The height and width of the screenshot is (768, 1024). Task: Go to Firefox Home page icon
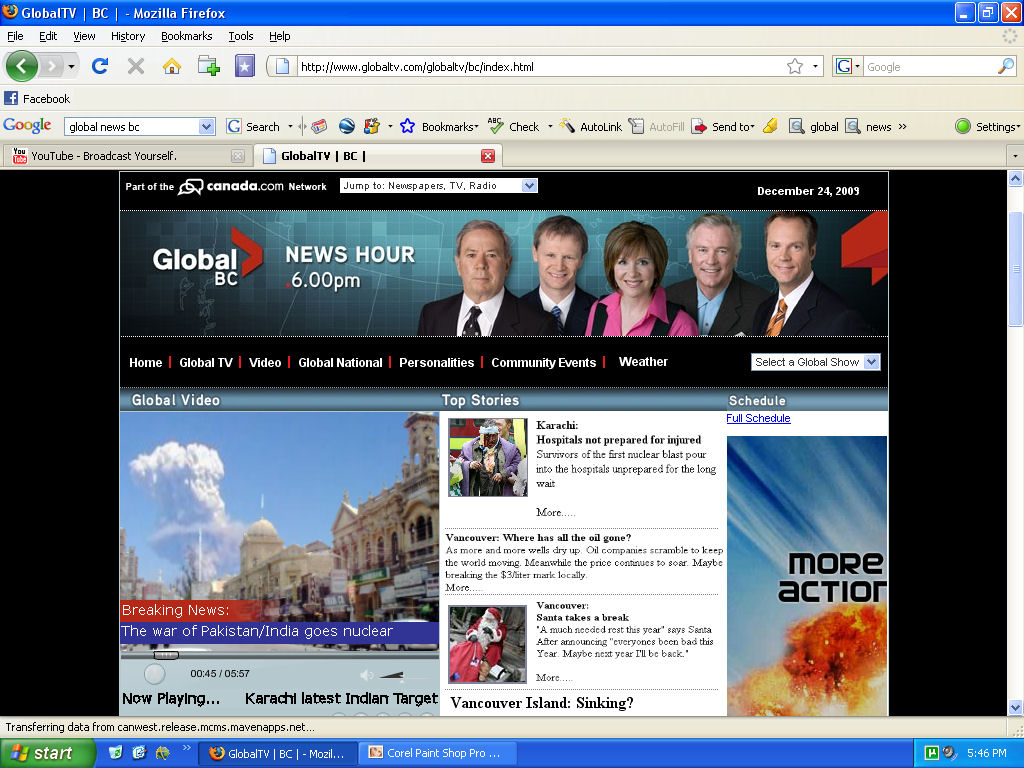[x=172, y=66]
